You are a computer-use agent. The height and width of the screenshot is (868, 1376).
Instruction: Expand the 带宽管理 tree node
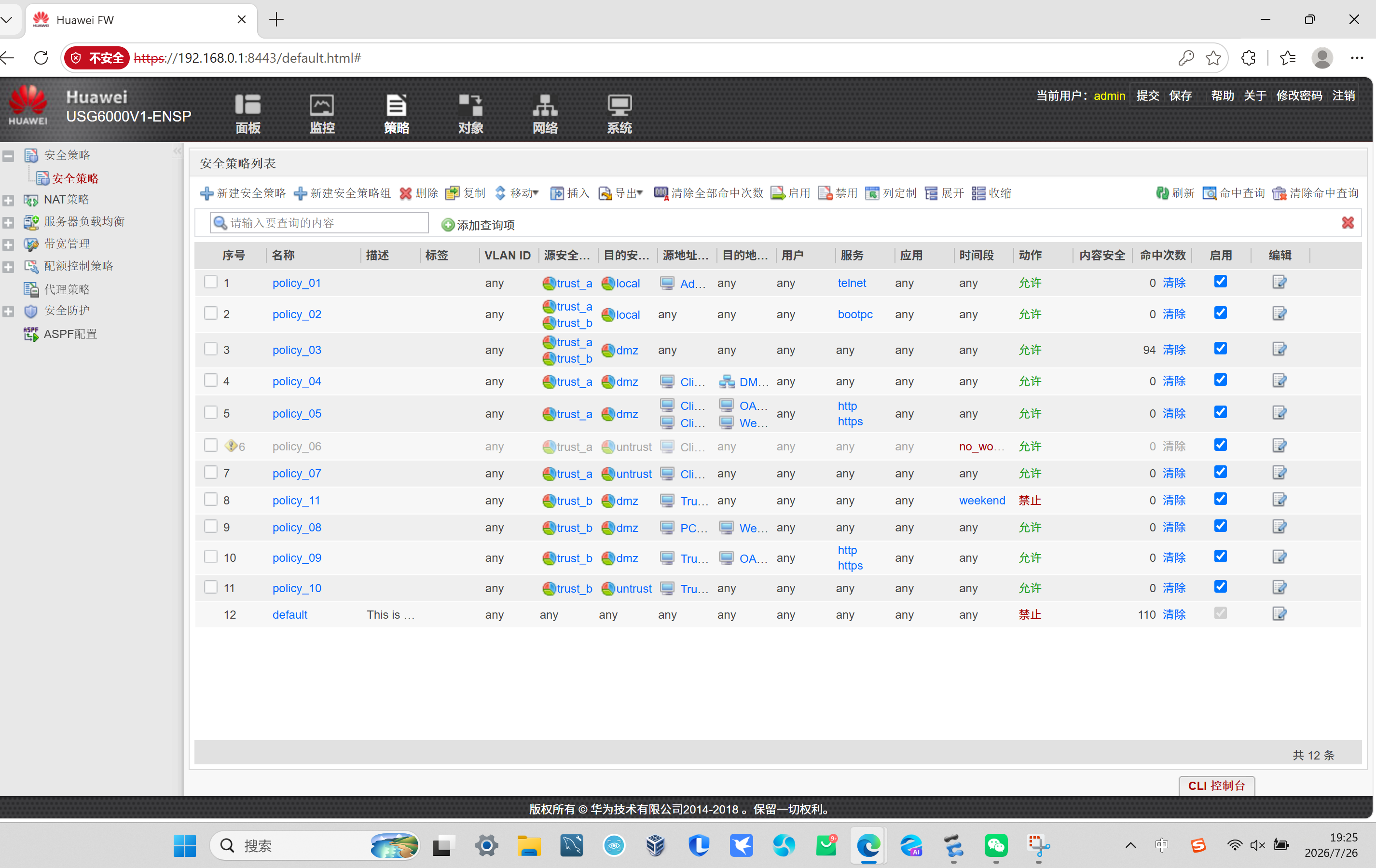coord(9,245)
